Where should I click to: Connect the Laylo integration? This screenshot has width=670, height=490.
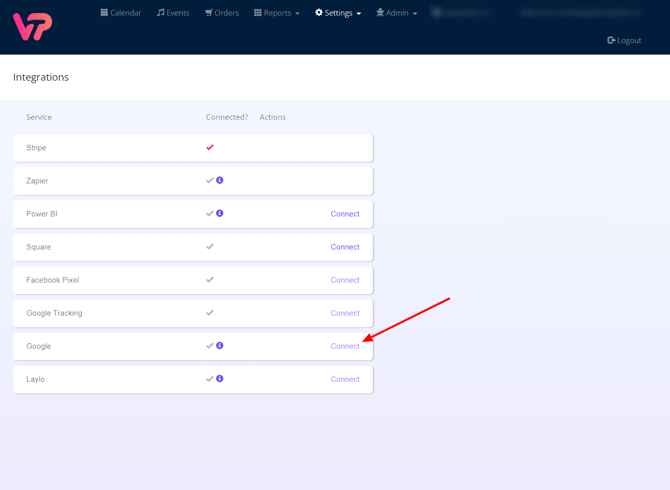(345, 379)
